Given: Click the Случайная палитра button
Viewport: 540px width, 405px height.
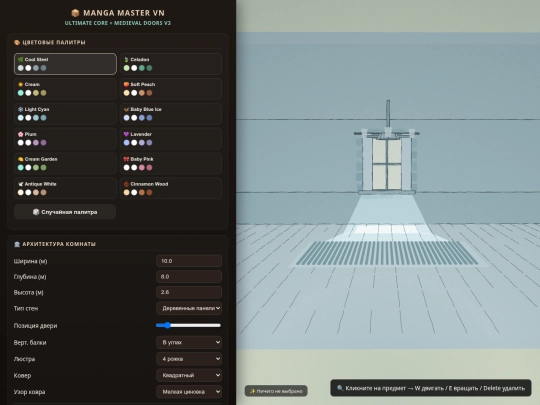Looking at the screenshot, I should 65,212.
